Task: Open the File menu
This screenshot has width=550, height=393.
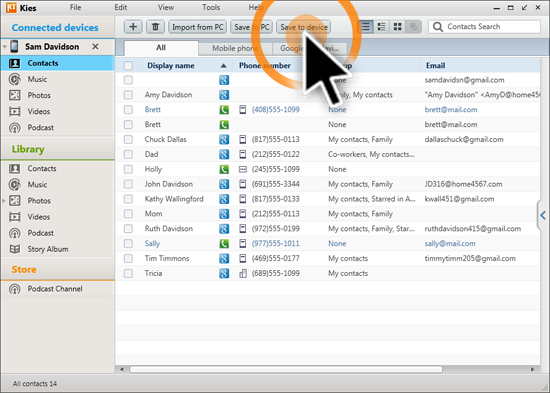Action: [75, 7]
